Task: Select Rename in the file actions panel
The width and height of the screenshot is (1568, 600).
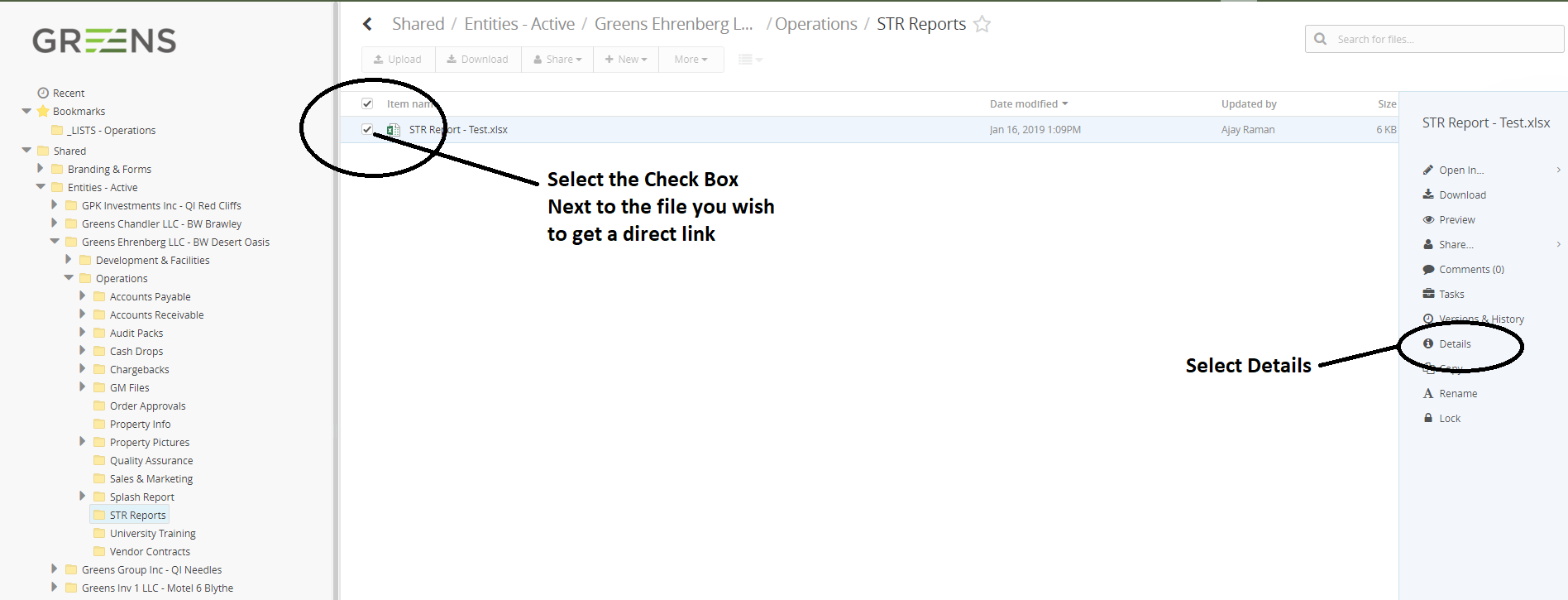Action: click(1457, 394)
